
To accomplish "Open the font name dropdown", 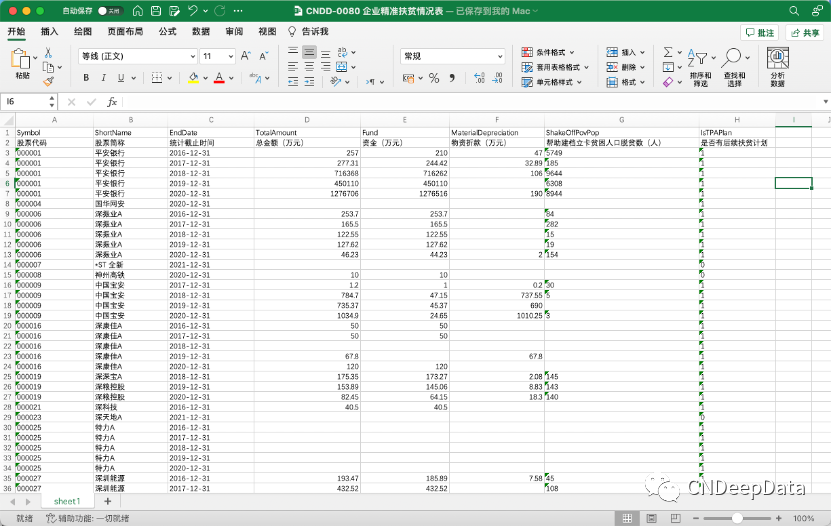I will pos(193,56).
